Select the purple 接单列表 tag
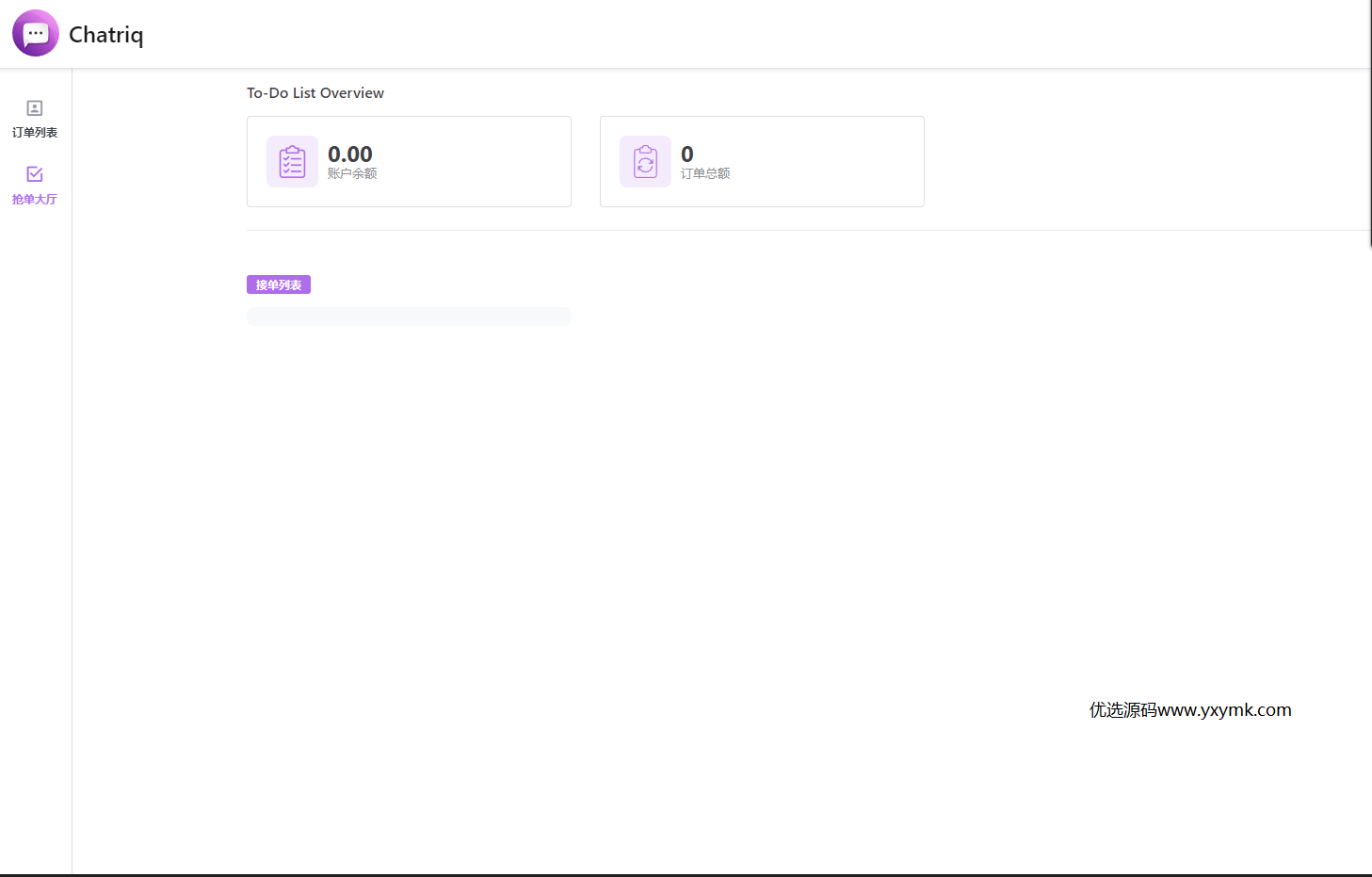 279,284
